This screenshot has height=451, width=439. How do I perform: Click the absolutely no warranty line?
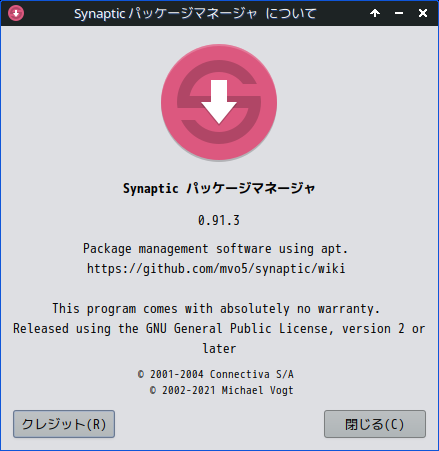pyautogui.click(x=216, y=309)
